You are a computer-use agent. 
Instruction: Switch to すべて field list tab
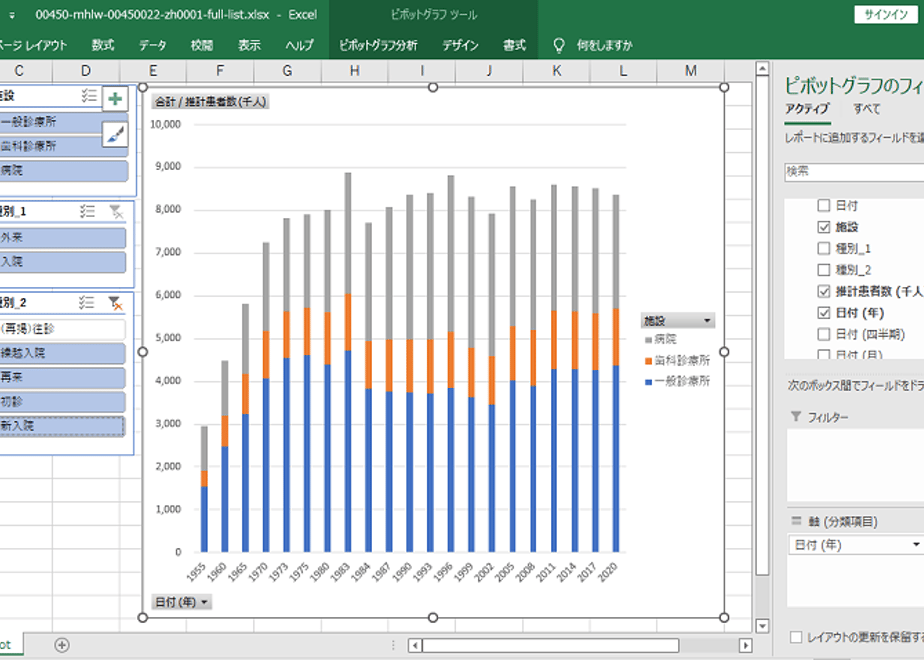(x=867, y=108)
